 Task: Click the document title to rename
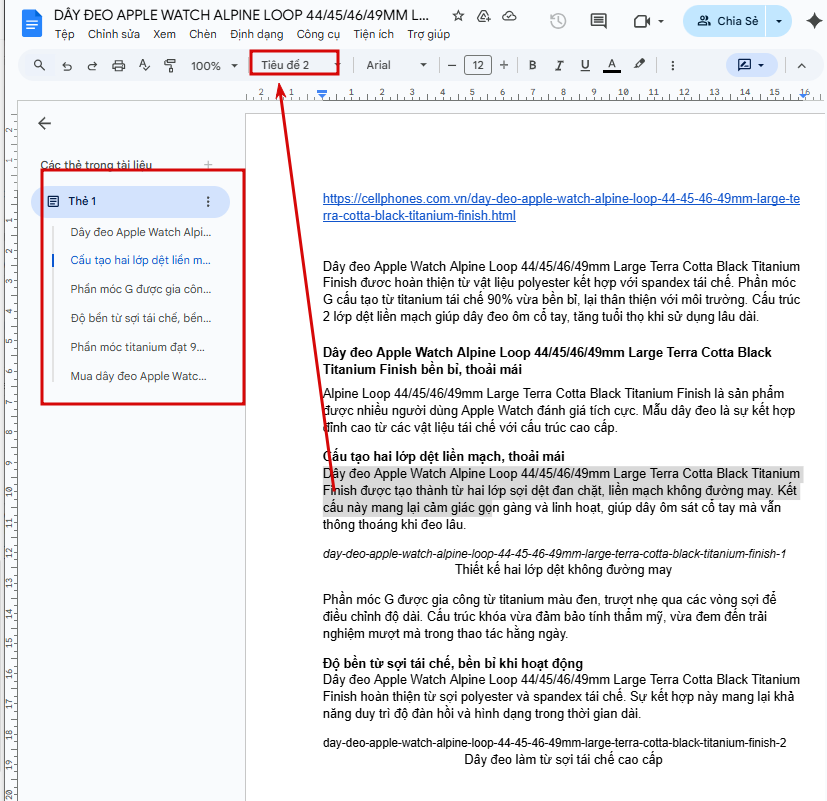[x=241, y=15]
